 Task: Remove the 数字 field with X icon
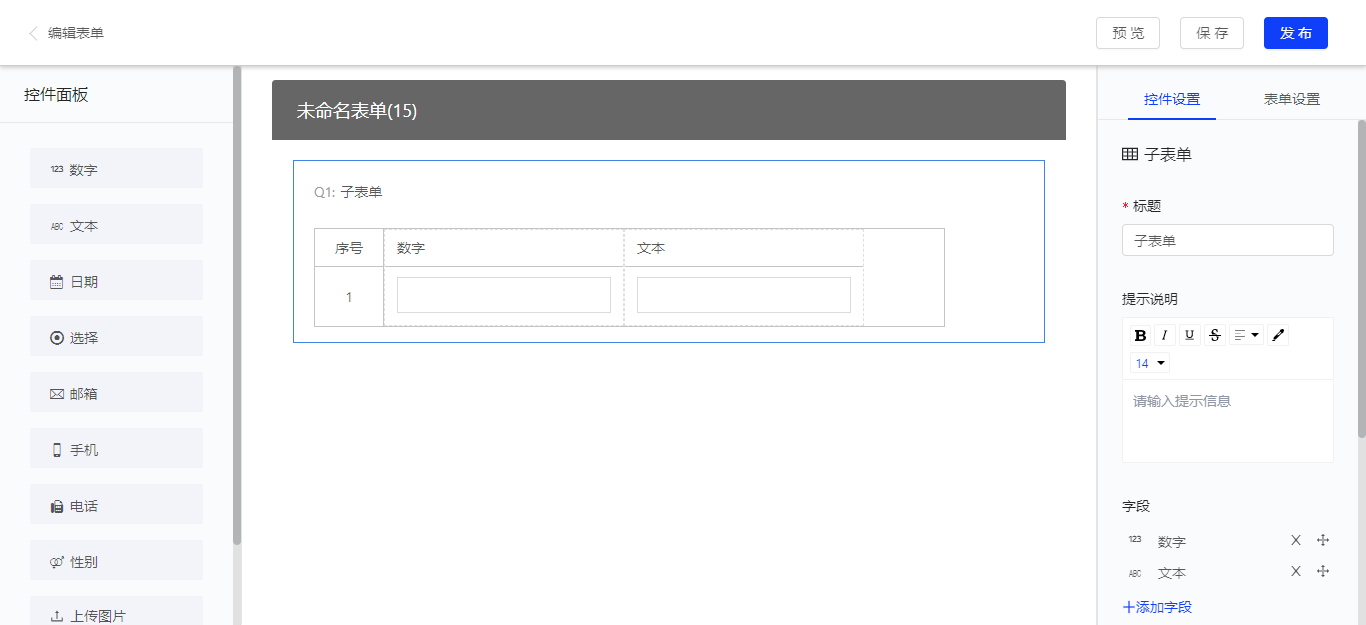pos(1296,540)
